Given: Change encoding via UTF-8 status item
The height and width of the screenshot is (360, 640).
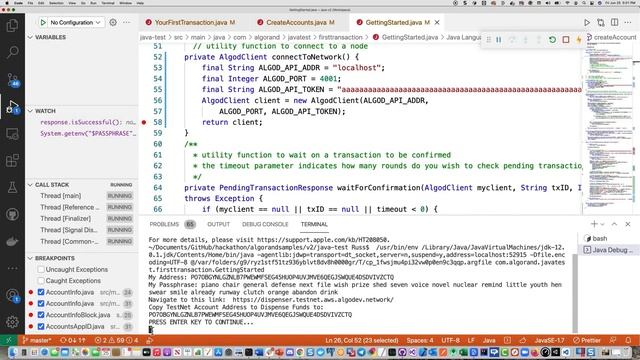Looking at the screenshot, I should point(451,340).
